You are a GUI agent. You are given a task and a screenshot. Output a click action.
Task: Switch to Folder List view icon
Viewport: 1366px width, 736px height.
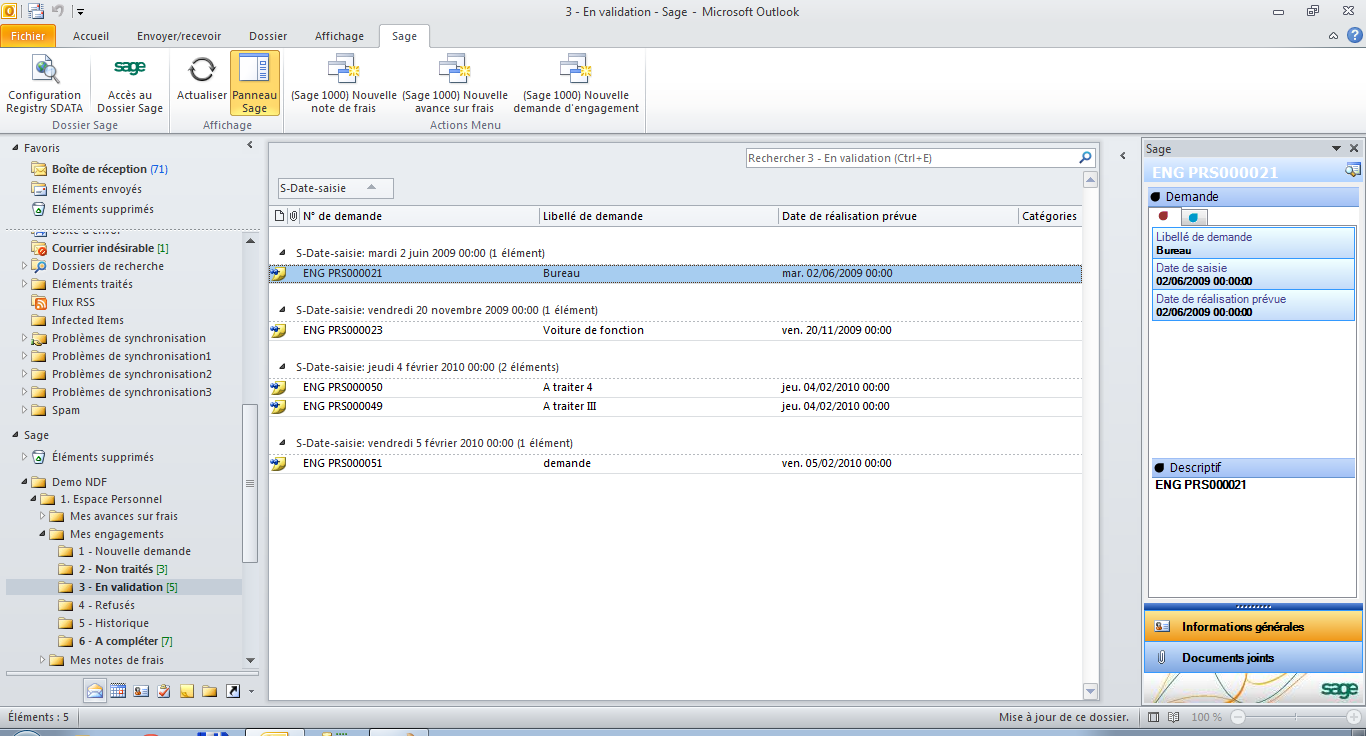coord(210,691)
